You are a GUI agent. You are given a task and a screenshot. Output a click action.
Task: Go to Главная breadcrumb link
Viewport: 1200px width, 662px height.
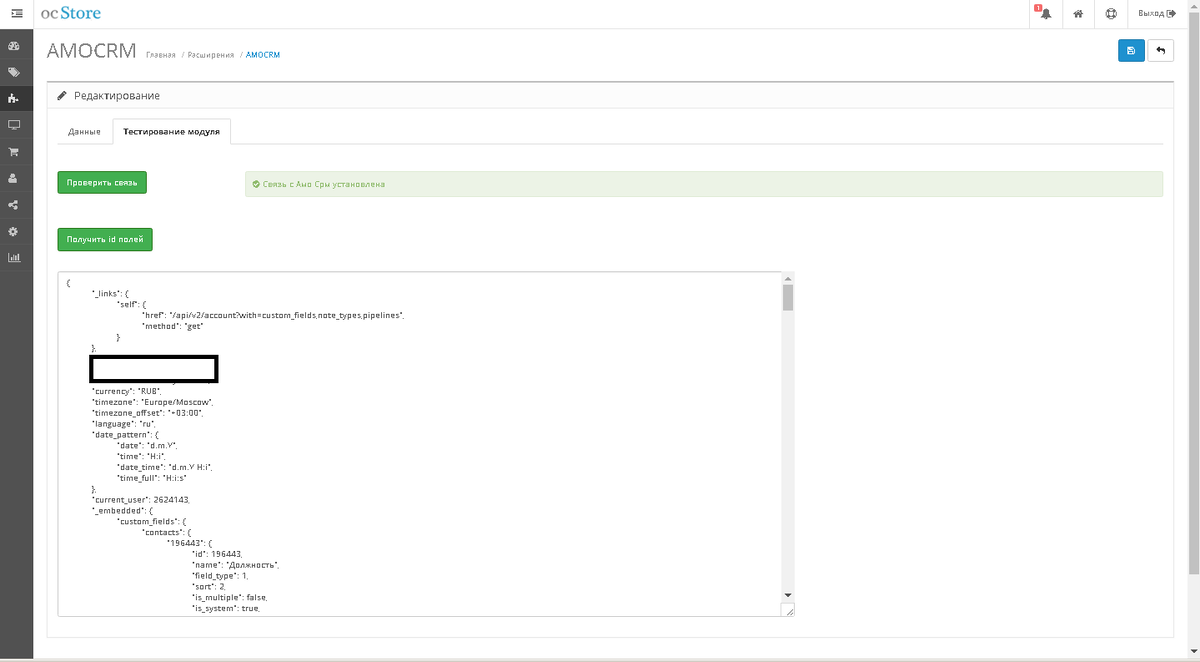click(160, 55)
